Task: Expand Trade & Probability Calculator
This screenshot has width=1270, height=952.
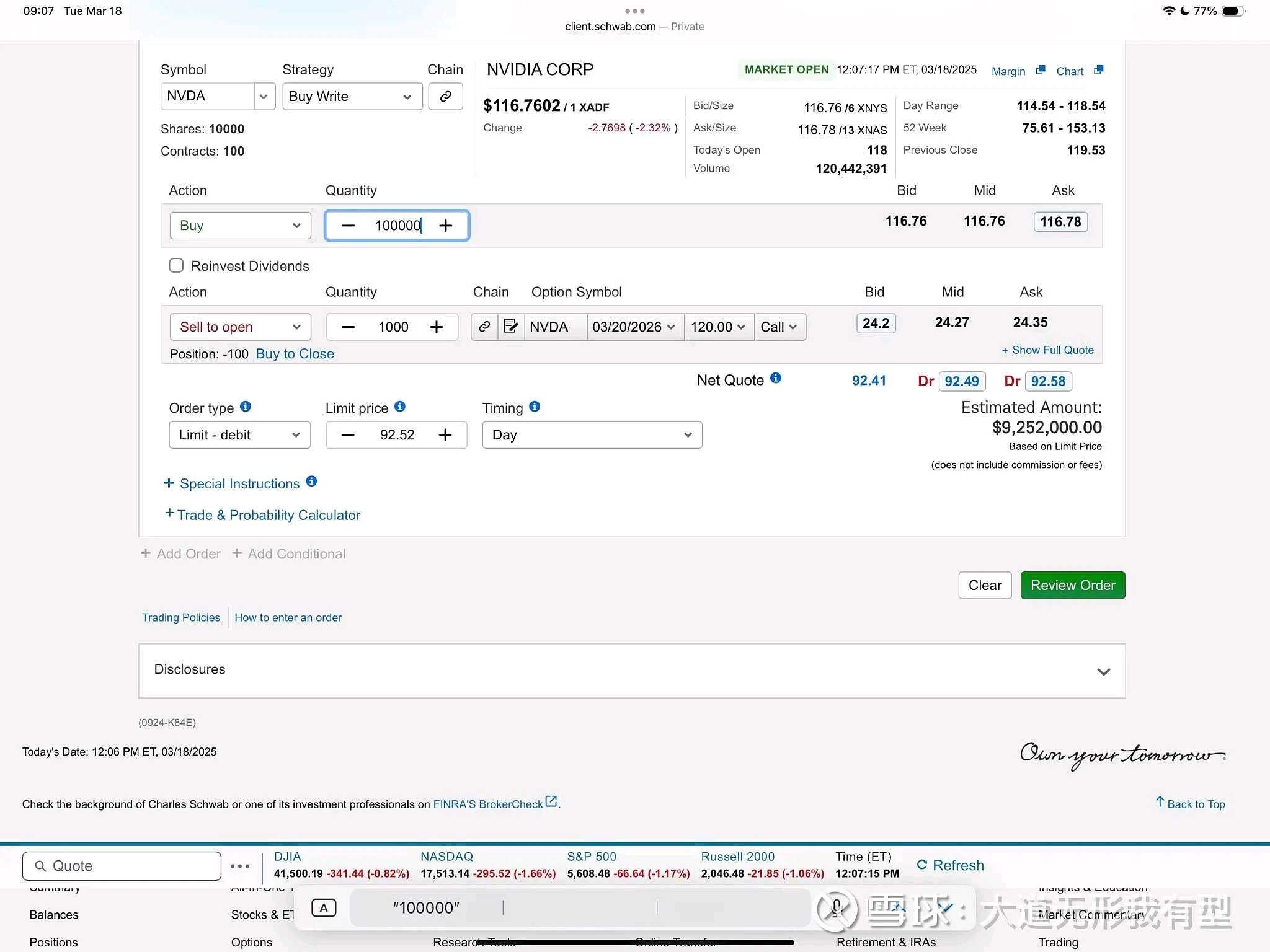Action: click(262, 514)
